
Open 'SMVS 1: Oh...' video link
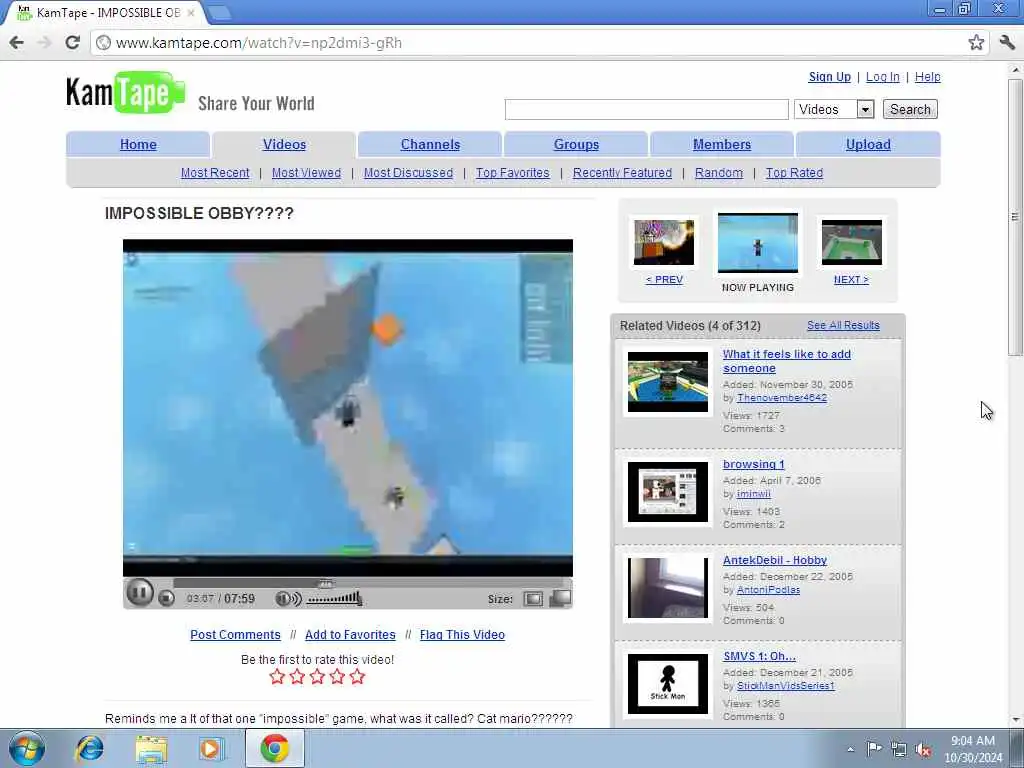[759, 656]
